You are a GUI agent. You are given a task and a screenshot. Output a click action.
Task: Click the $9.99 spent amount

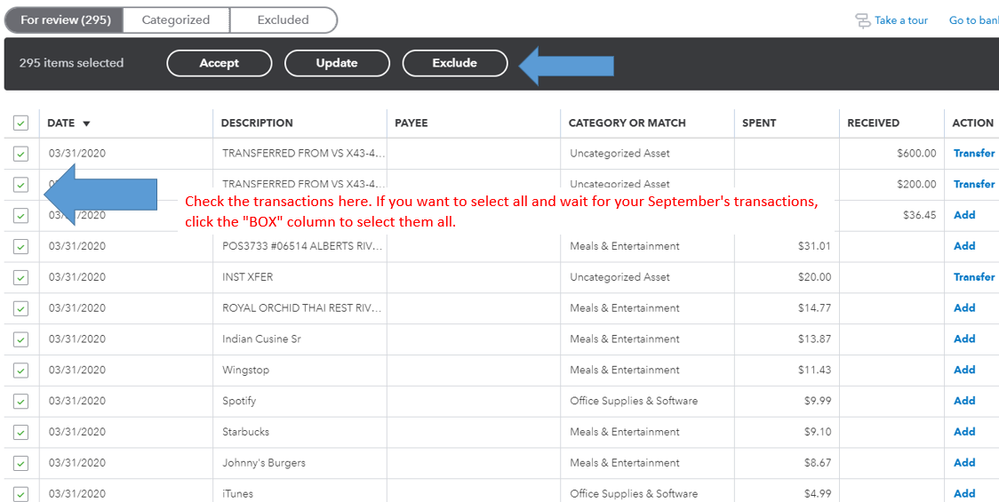tap(817, 401)
